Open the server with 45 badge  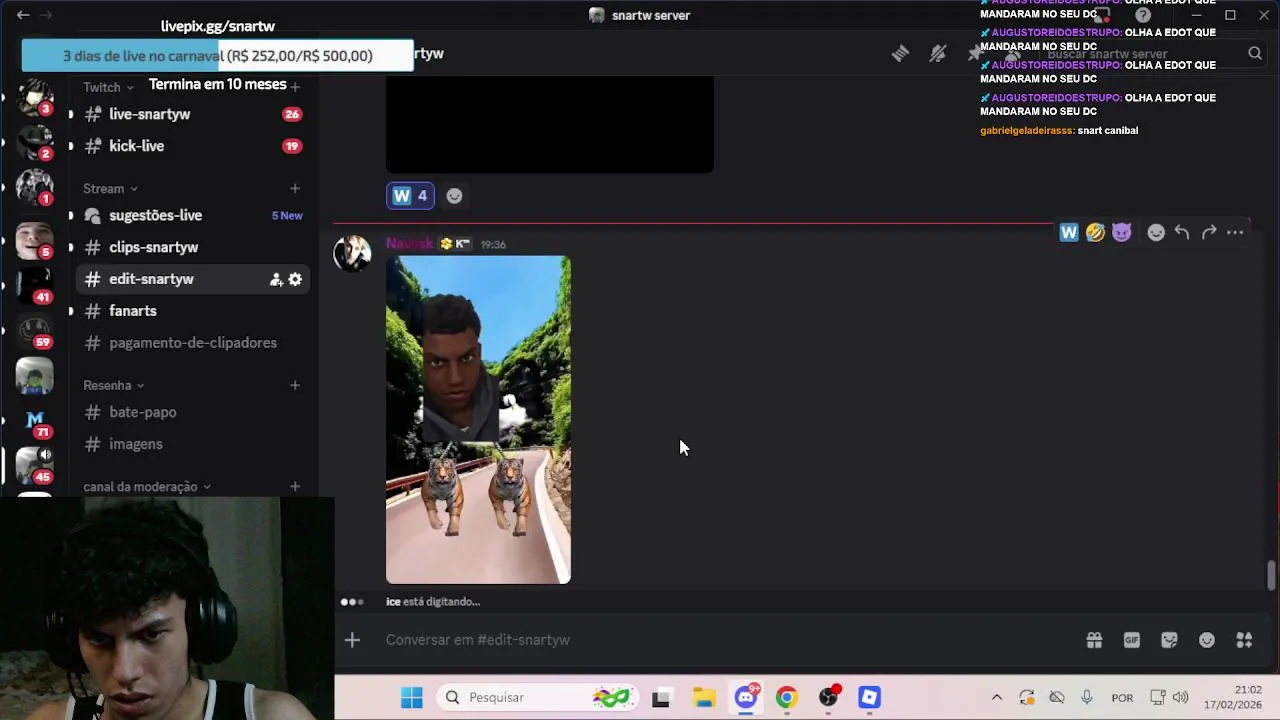pos(34,465)
